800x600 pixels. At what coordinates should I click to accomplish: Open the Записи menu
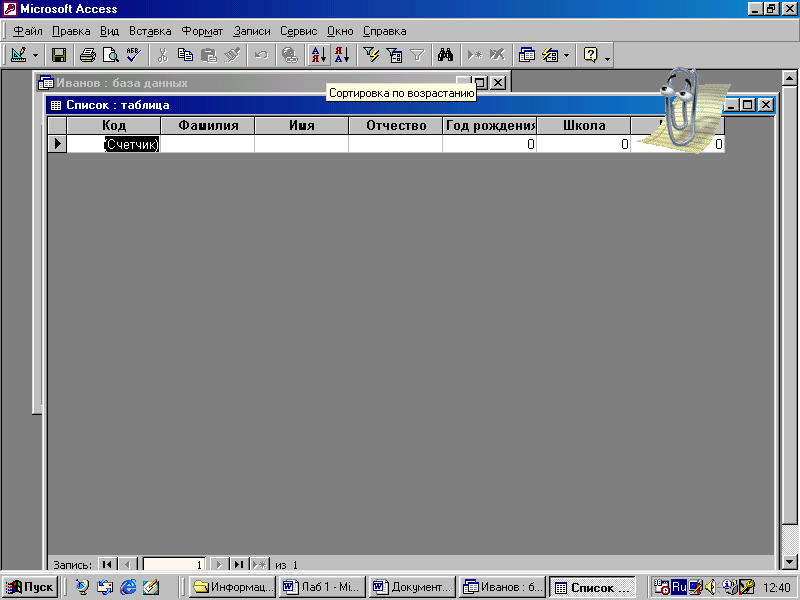pyautogui.click(x=252, y=31)
